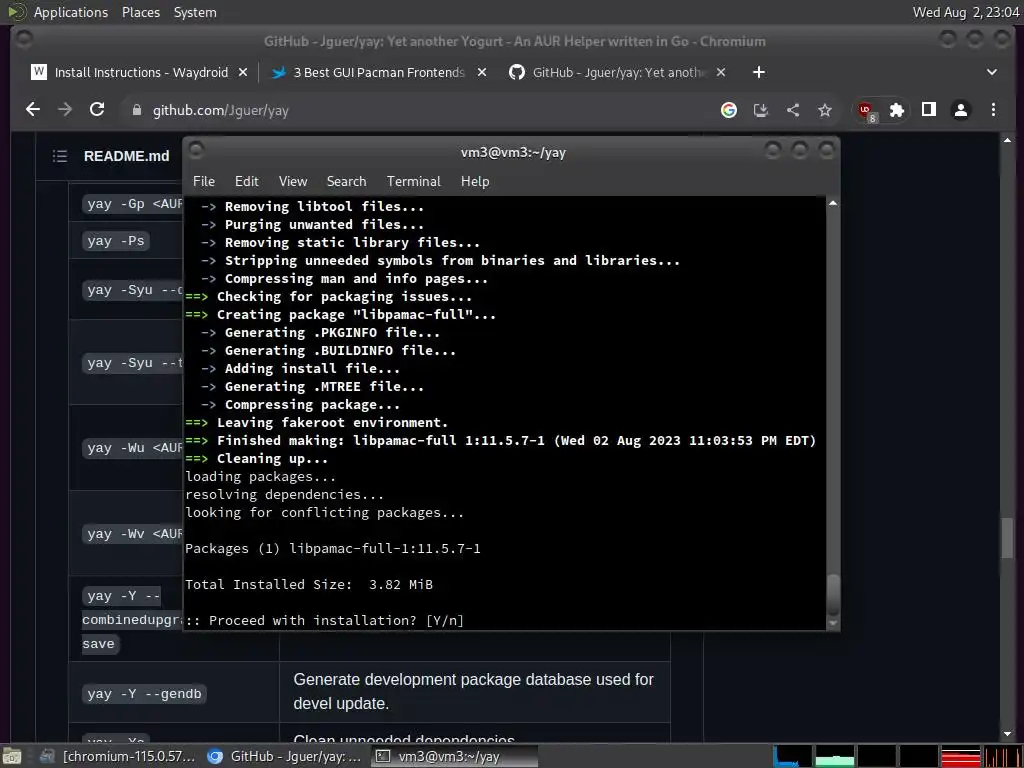Viewport: 1024px width, 768px height.
Task: Go forward in Chromium
Action: [65, 110]
